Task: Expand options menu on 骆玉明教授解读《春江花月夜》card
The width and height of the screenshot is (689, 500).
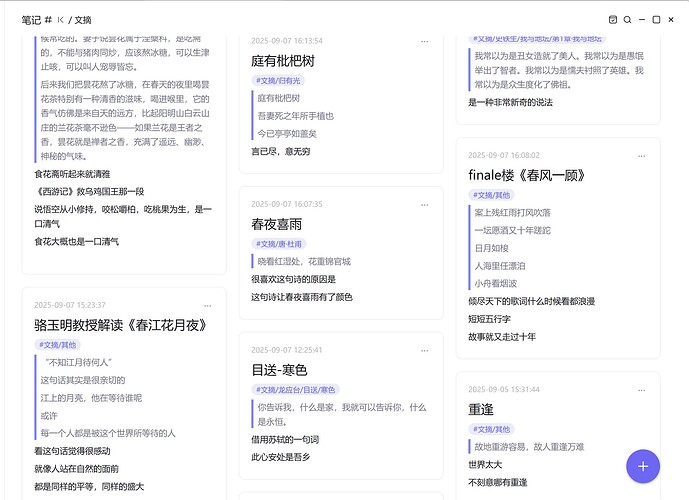Action: pos(208,305)
